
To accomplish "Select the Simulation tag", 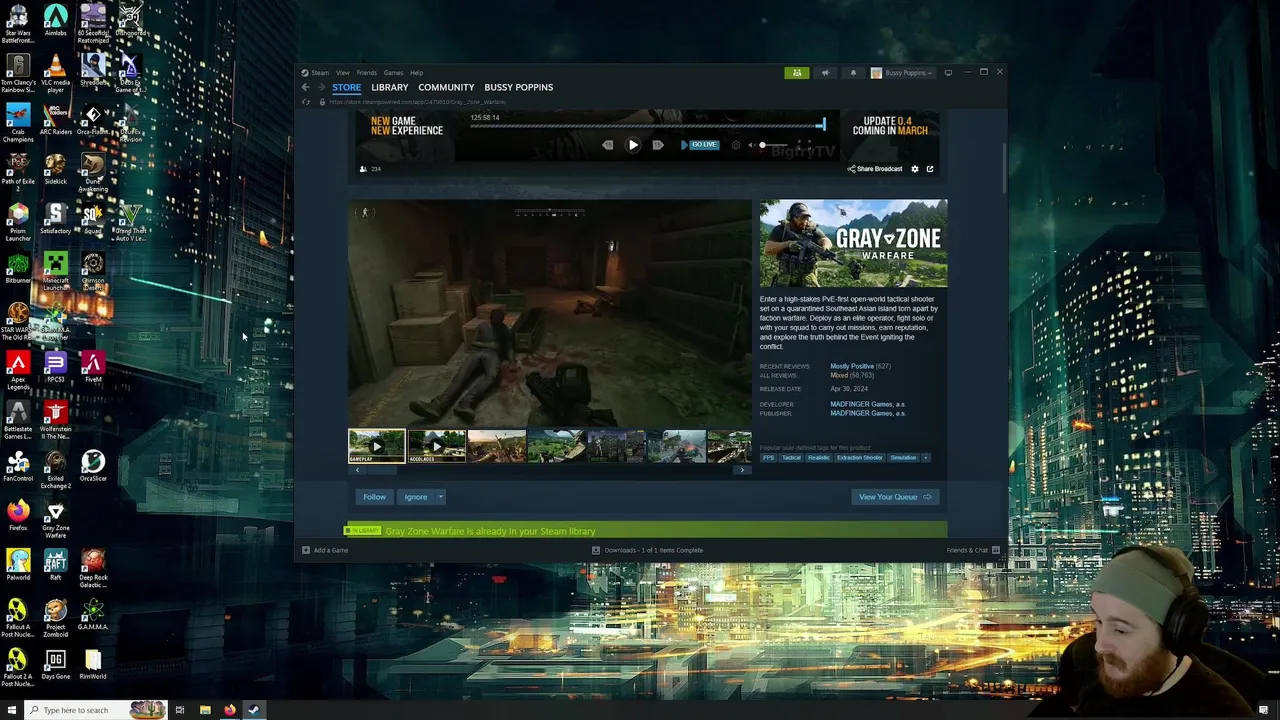I will point(903,458).
